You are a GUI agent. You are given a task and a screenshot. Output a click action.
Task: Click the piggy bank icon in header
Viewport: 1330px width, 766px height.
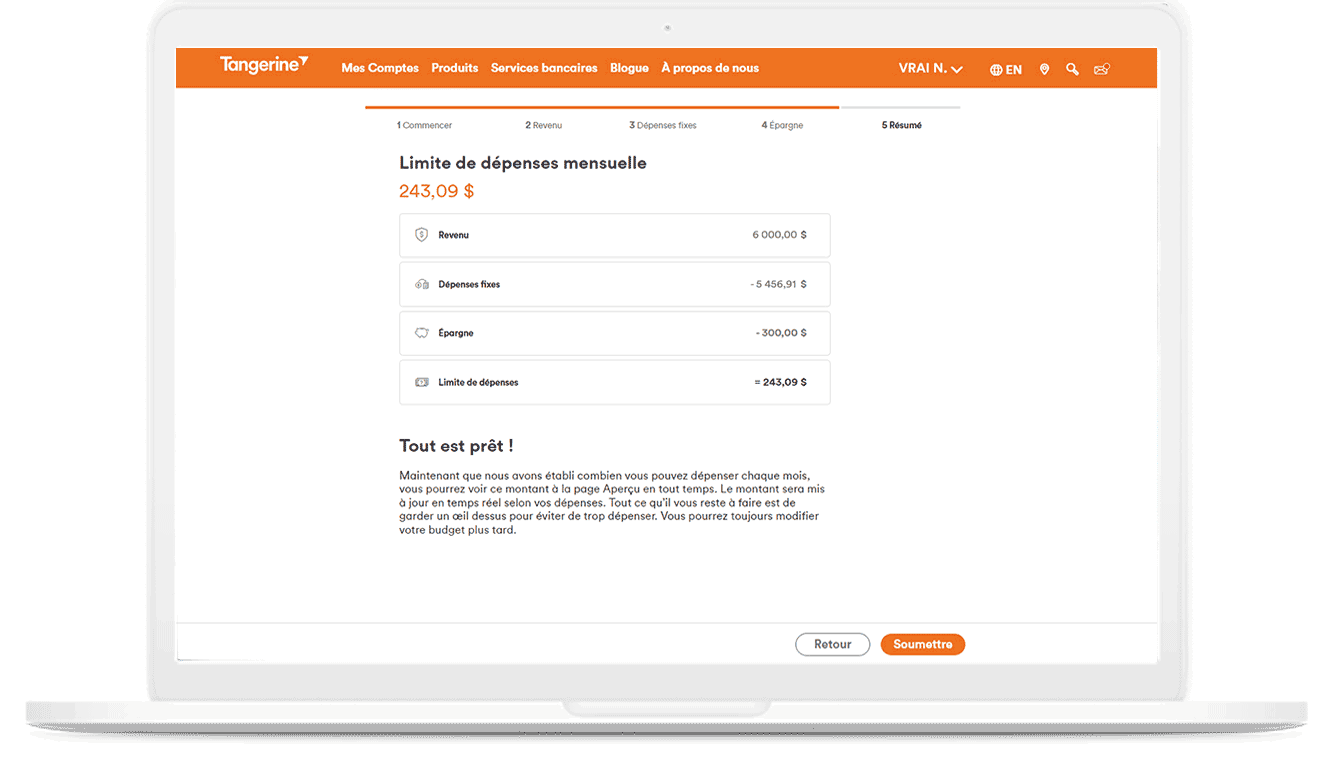tap(1101, 70)
